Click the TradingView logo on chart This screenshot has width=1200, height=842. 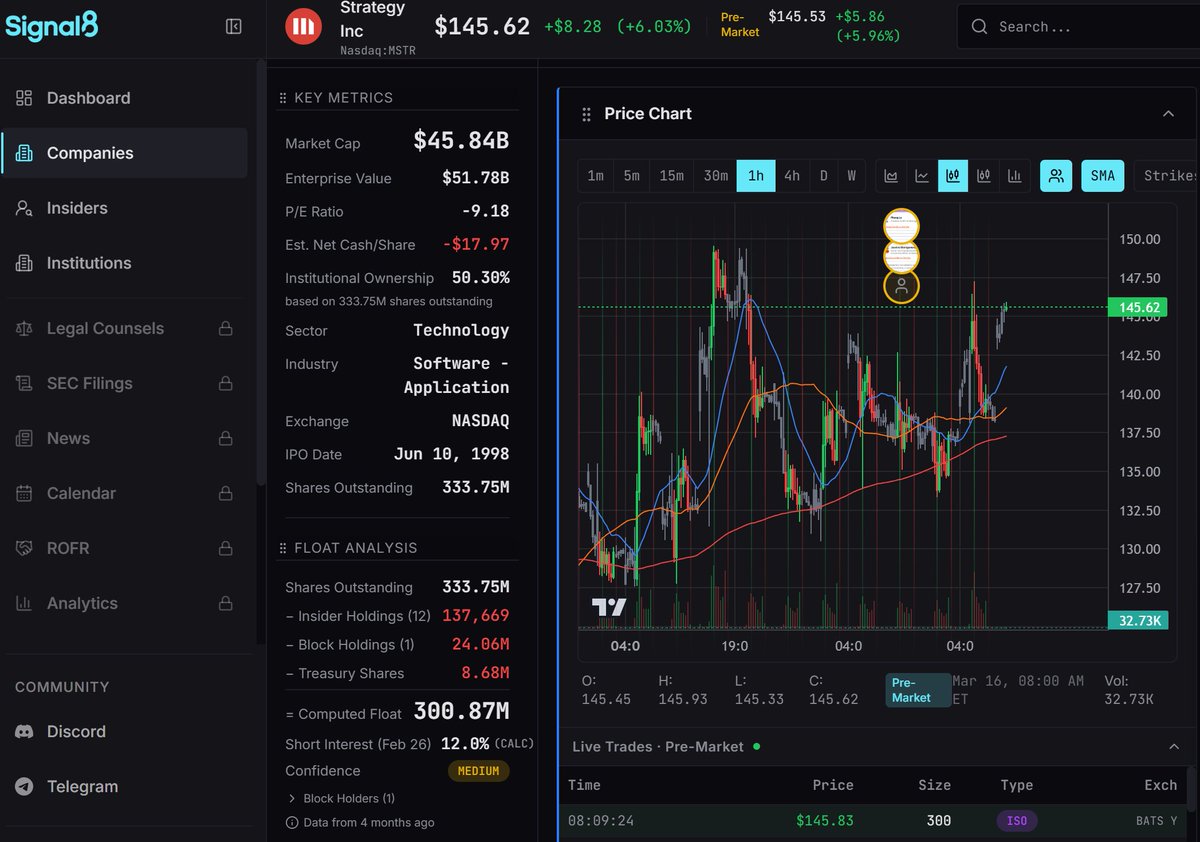point(608,607)
